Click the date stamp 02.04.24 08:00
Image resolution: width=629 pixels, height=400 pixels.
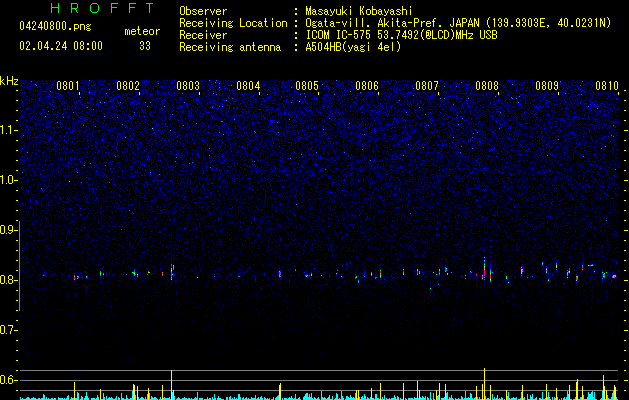tap(61, 46)
